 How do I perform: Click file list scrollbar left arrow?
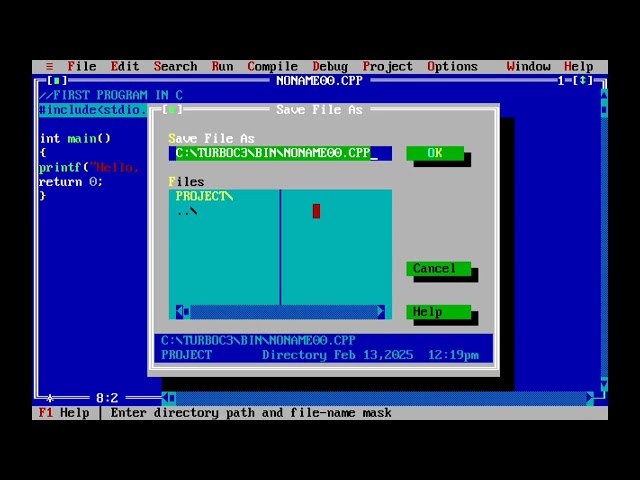(179, 312)
